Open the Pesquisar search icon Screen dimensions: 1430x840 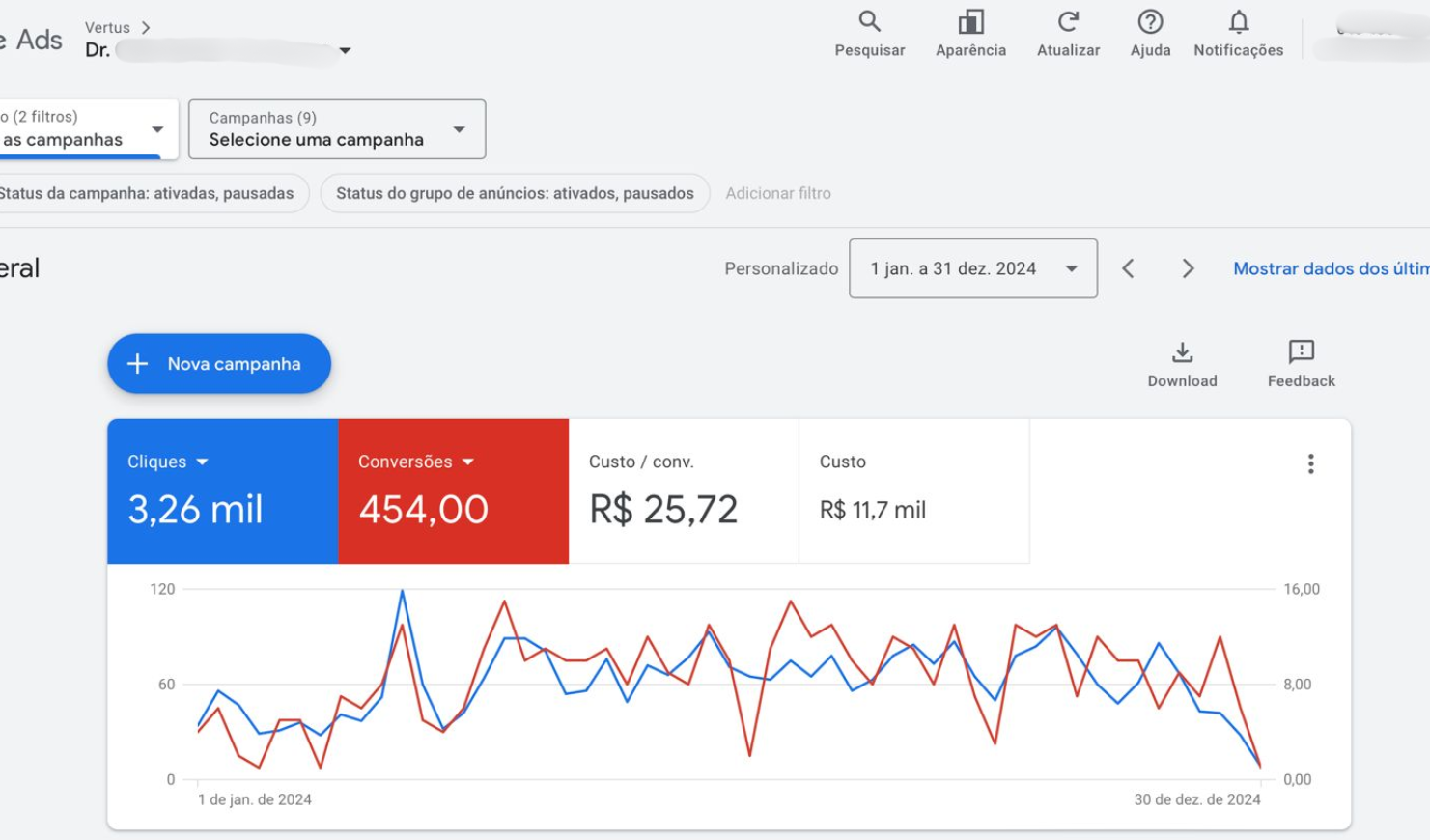869,22
